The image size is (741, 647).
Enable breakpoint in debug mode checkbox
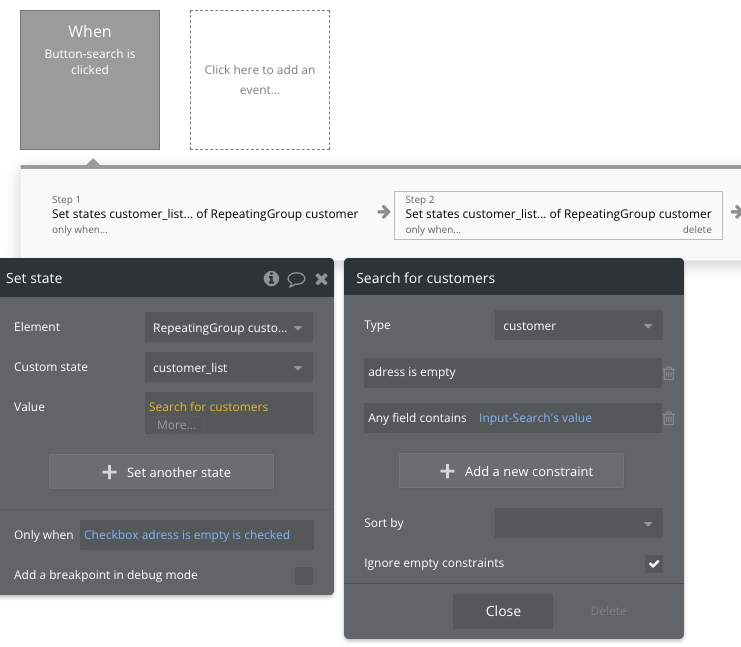point(304,576)
